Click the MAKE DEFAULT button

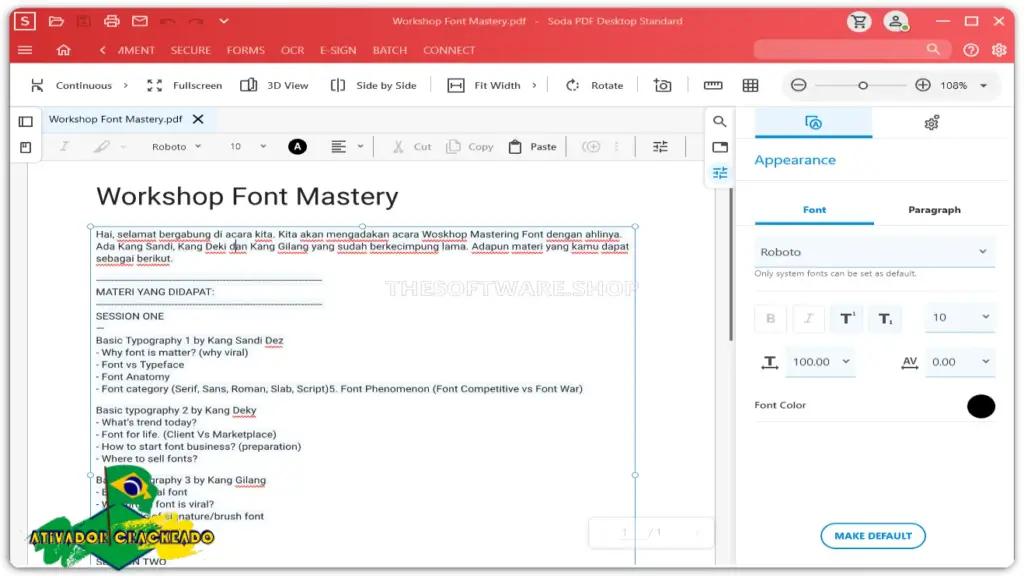click(x=873, y=536)
